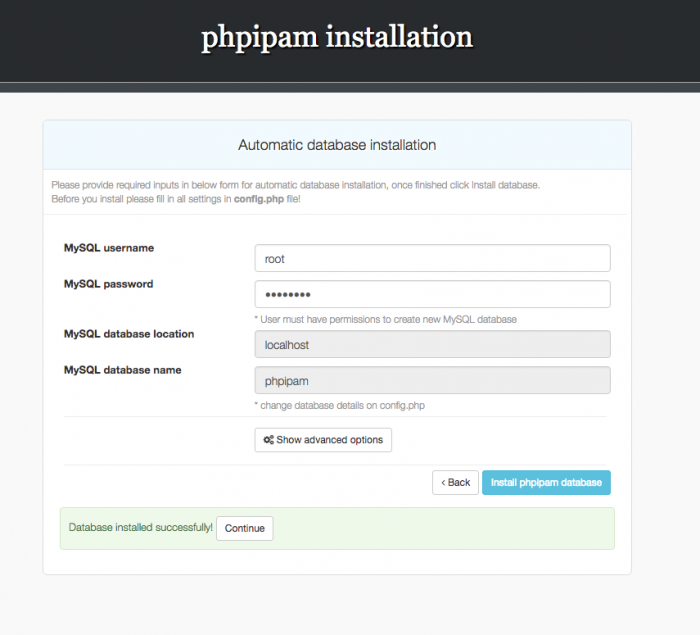
Task: Click the MySQL password field
Action: (432, 294)
